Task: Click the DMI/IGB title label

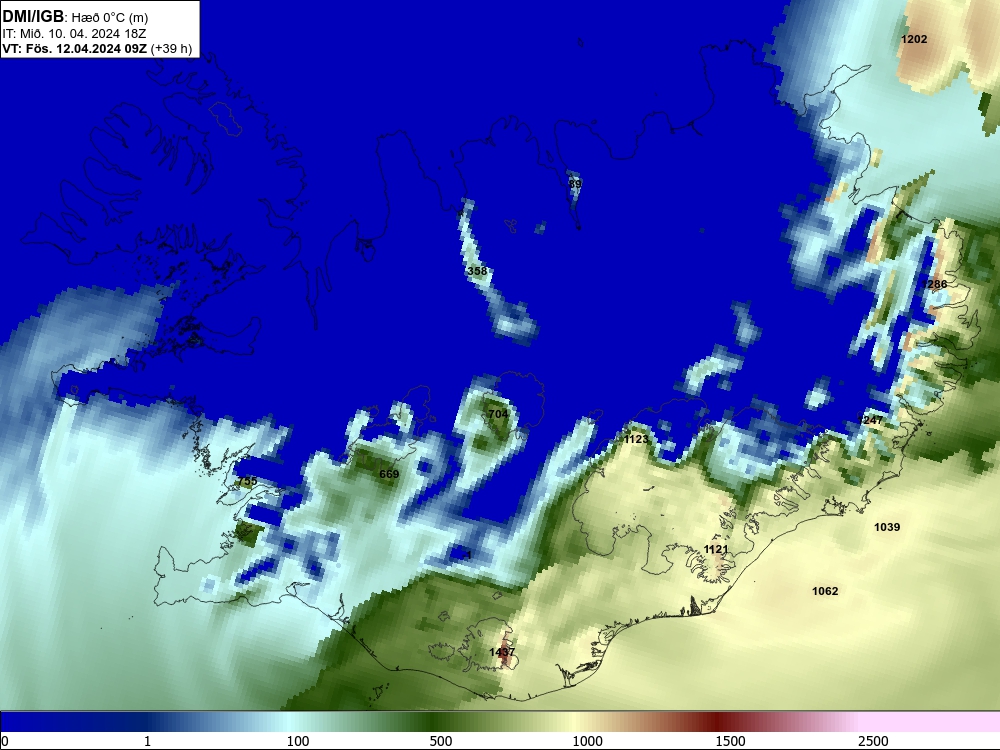Action: 33,16
